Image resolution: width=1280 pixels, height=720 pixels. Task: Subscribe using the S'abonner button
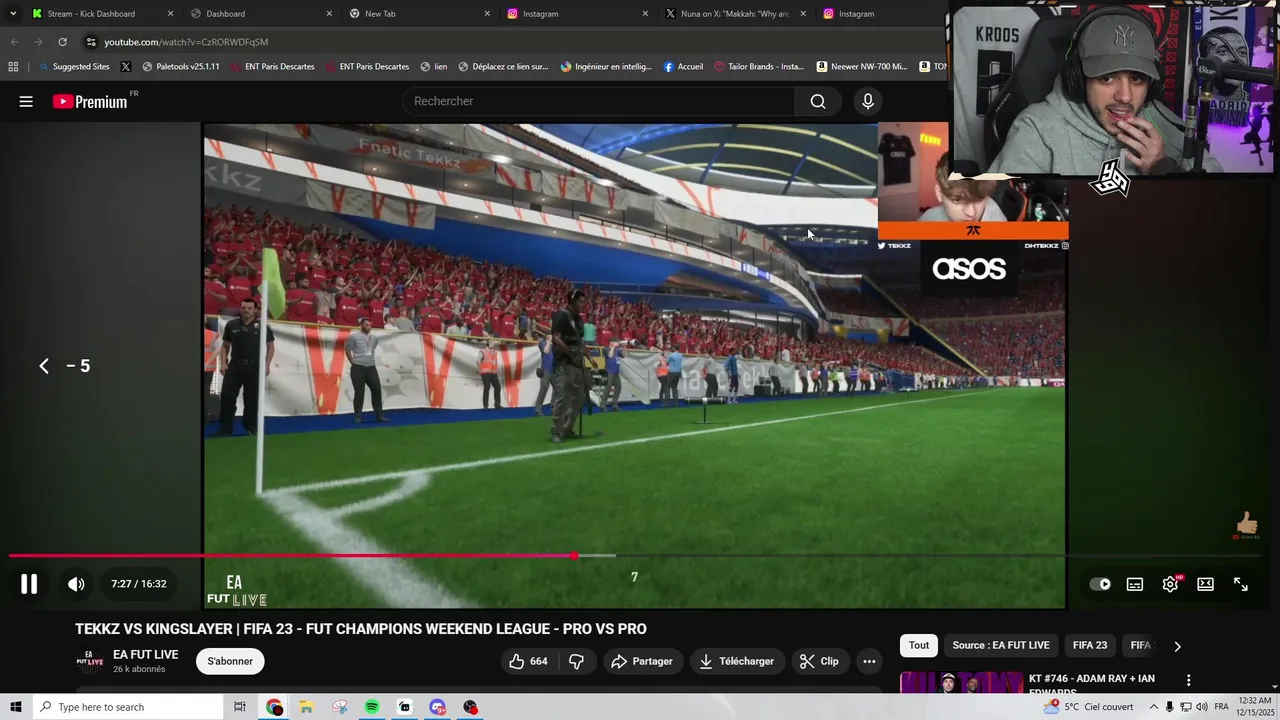click(230, 661)
